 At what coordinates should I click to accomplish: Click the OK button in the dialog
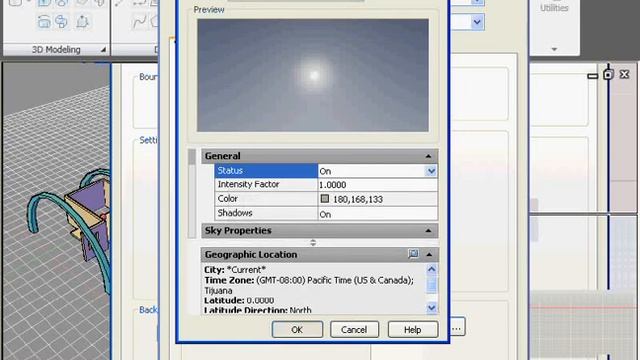(297, 329)
